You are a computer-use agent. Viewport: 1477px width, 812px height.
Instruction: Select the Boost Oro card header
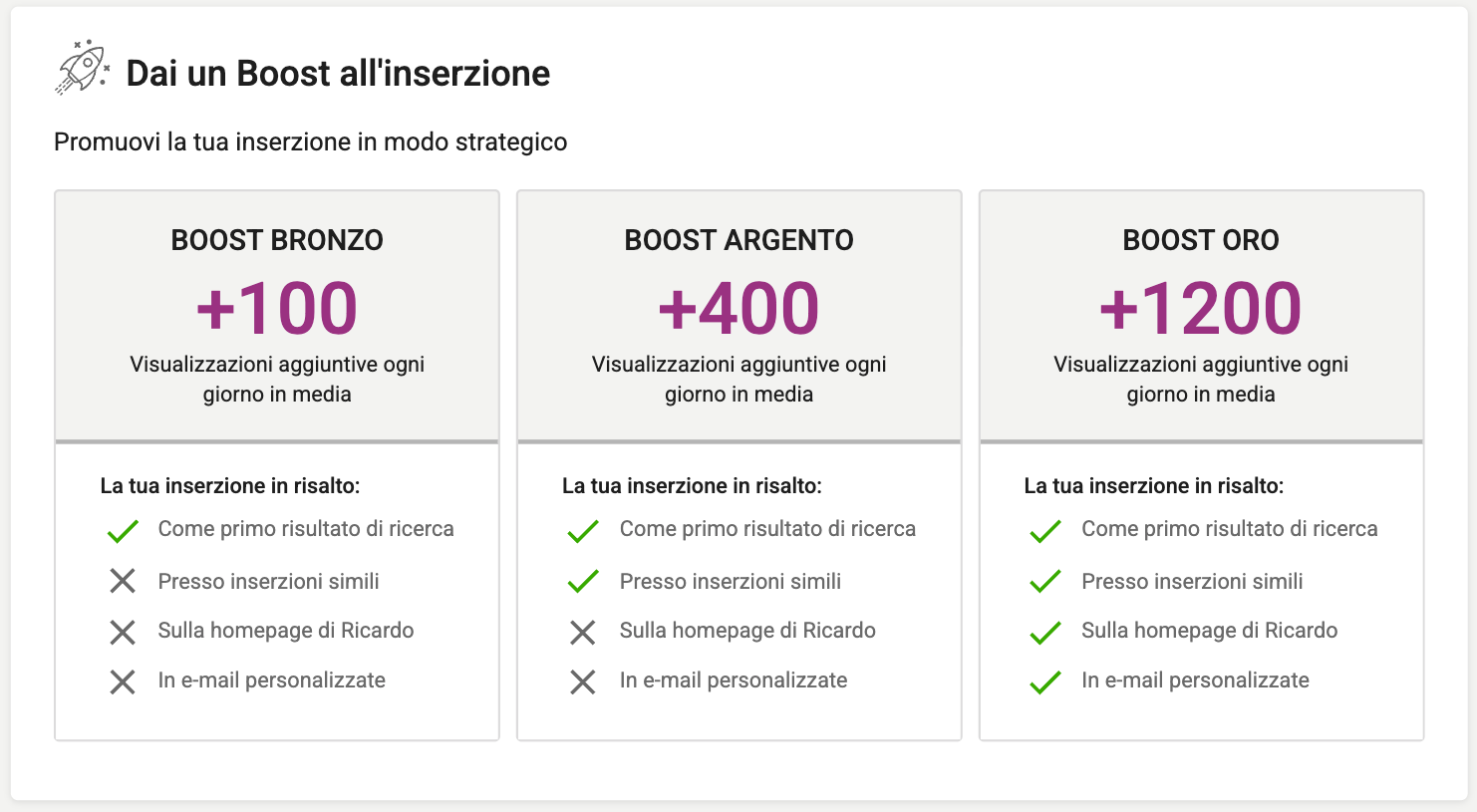1202,316
